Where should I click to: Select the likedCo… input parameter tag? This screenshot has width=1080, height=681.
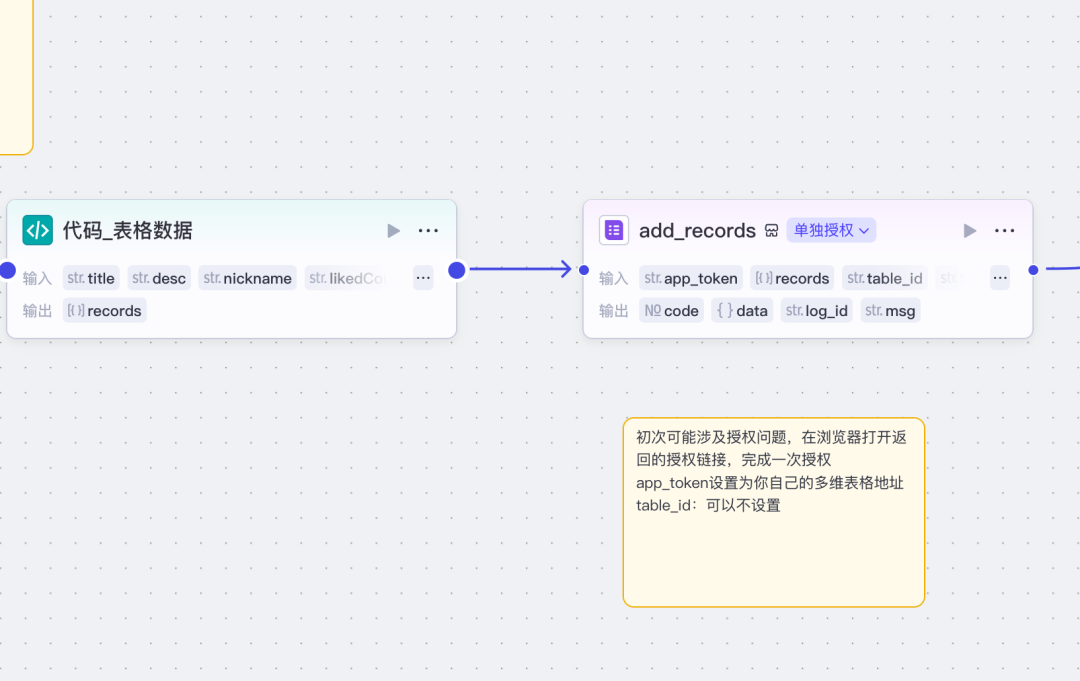click(x=346, y=278)
